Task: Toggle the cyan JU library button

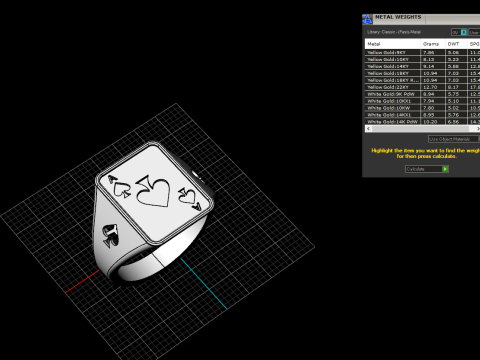Action: coord(459,32)
